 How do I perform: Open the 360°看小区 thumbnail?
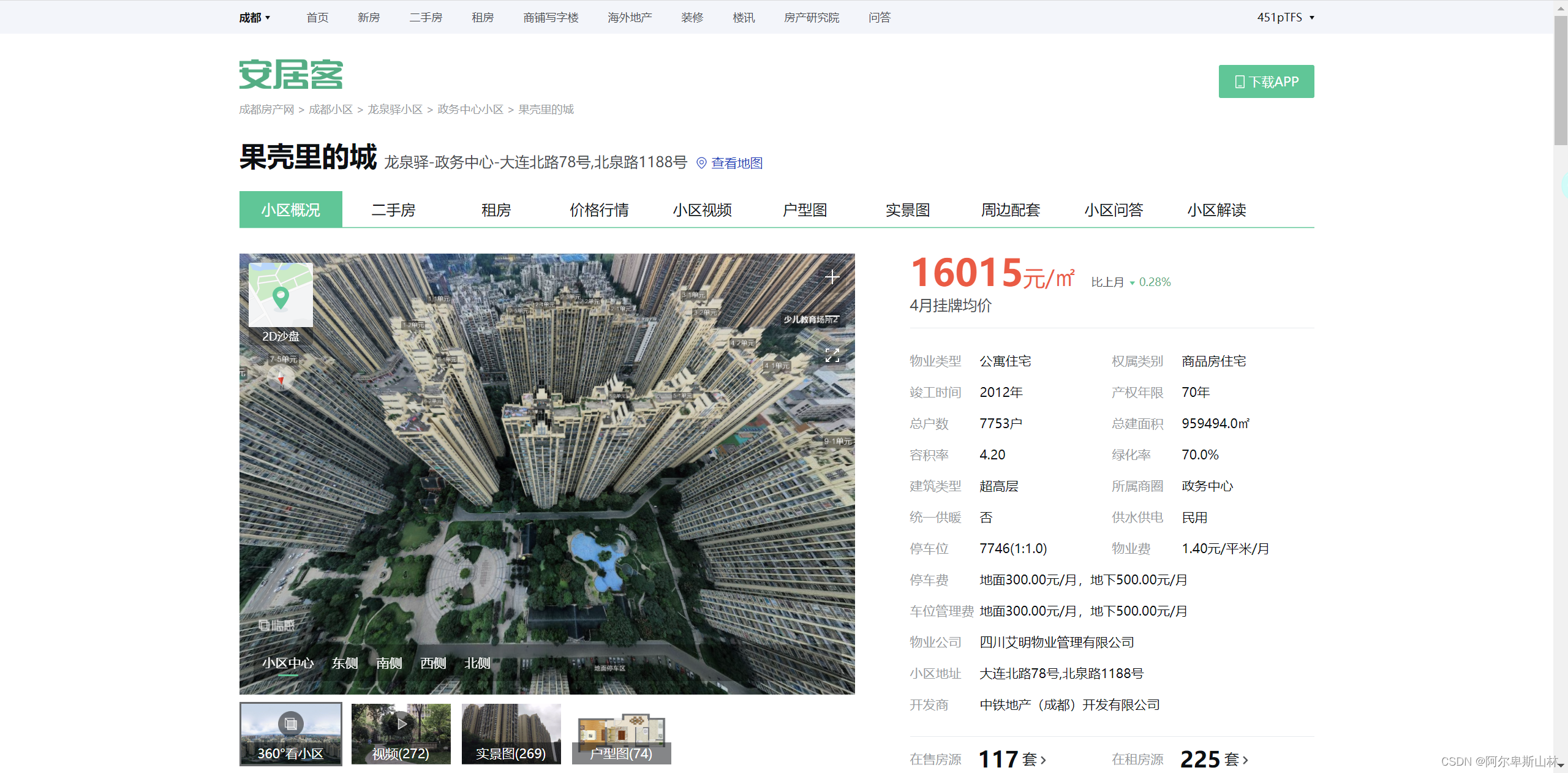click(x=290, y=733)
